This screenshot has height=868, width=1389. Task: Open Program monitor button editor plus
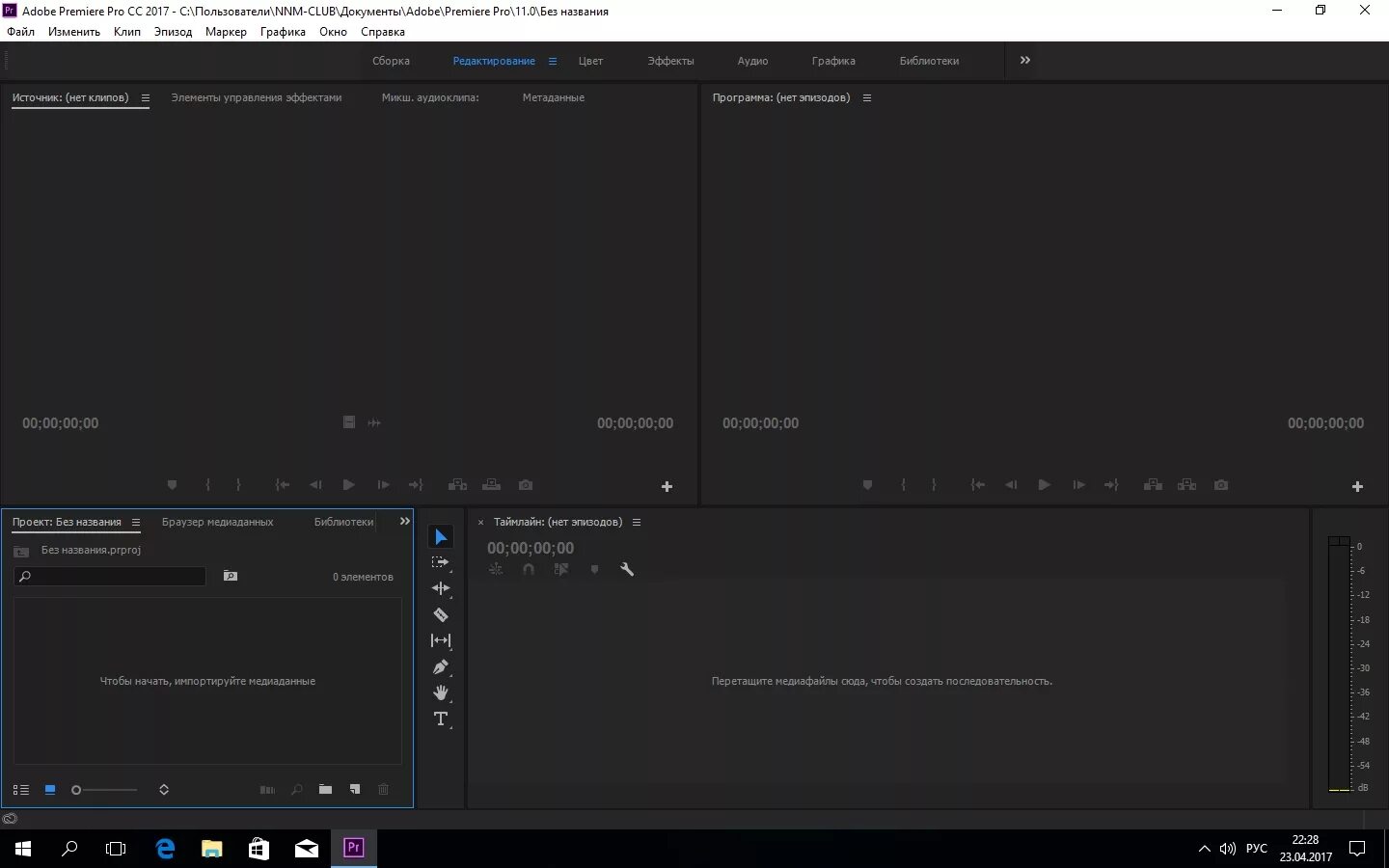(1357, 487)
